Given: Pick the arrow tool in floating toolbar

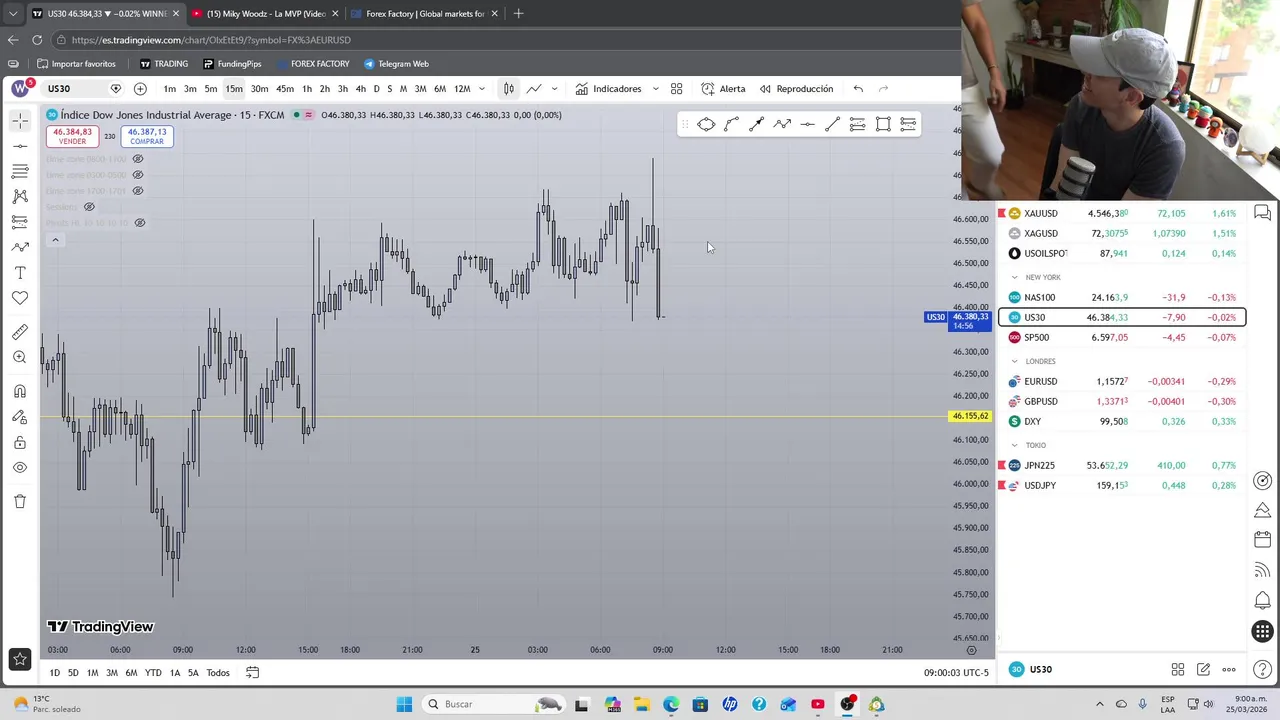Looking at the screenshot, I should 756,124.
